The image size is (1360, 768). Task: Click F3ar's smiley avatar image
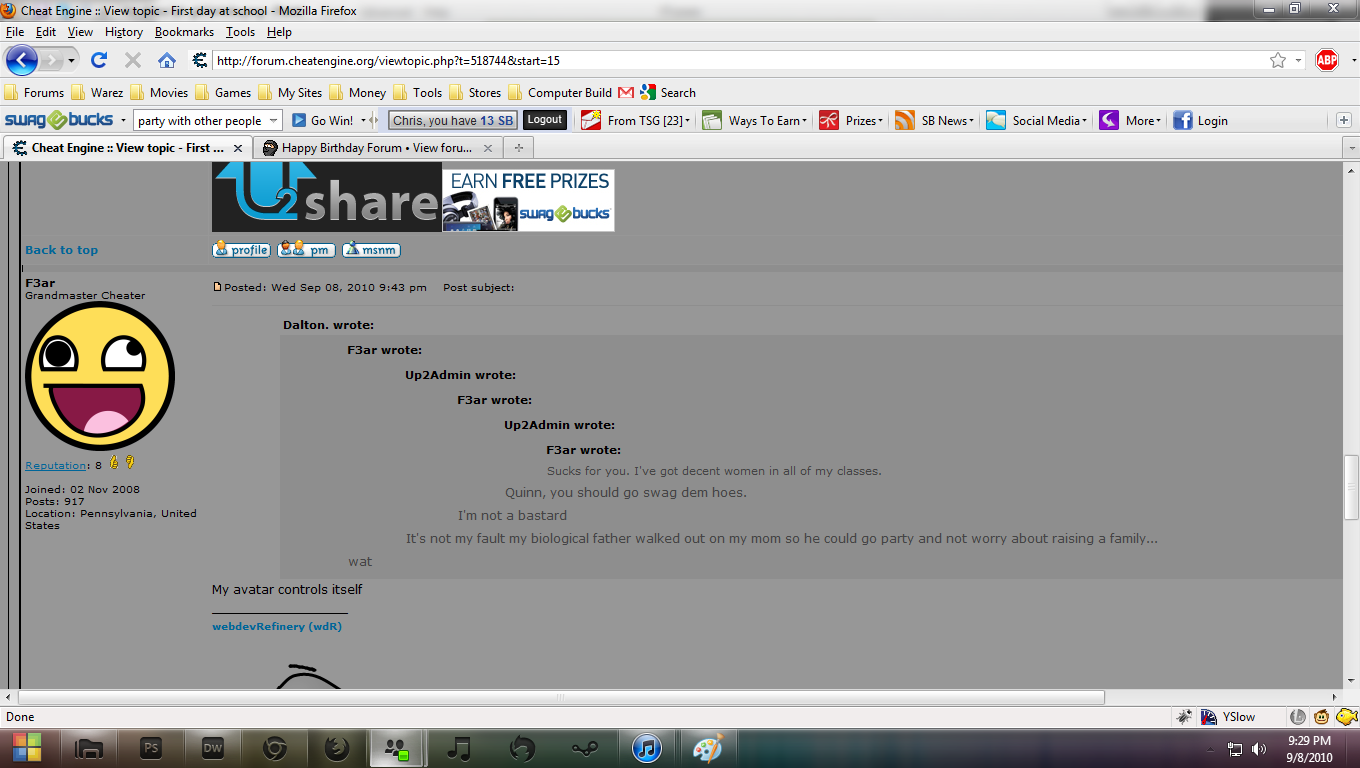tap(100, 376)
